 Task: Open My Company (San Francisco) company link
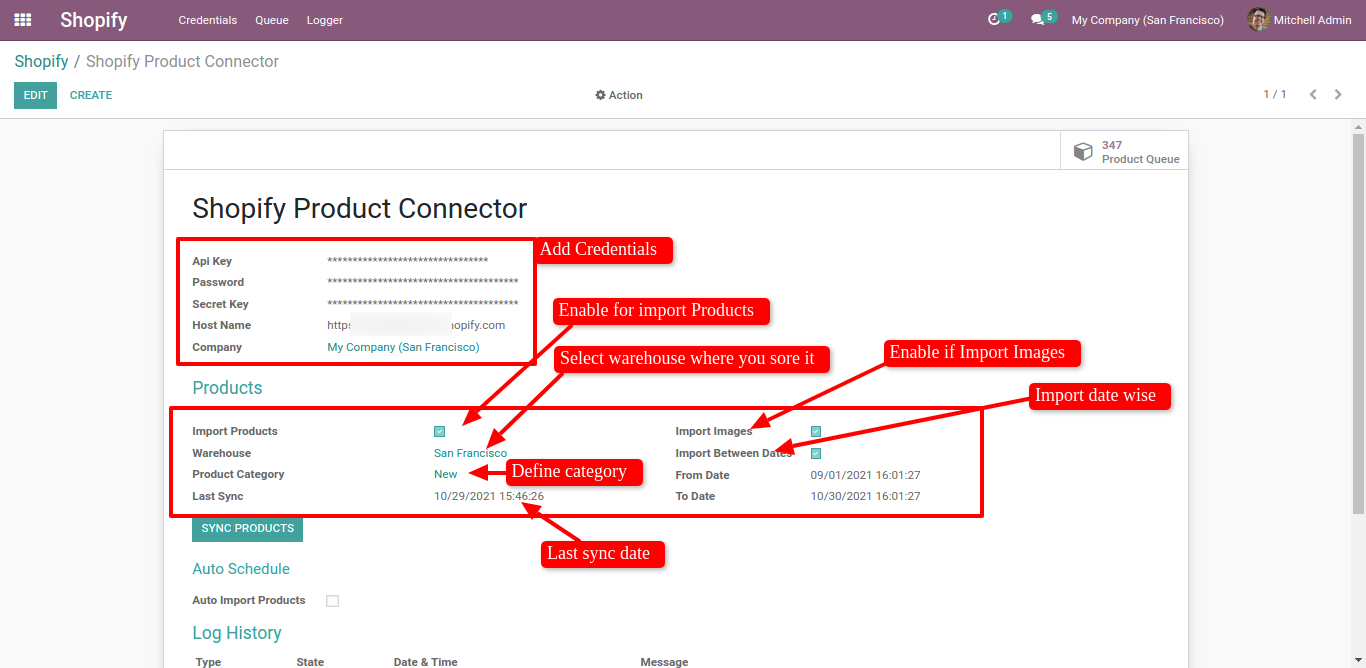tap(404, 347)
